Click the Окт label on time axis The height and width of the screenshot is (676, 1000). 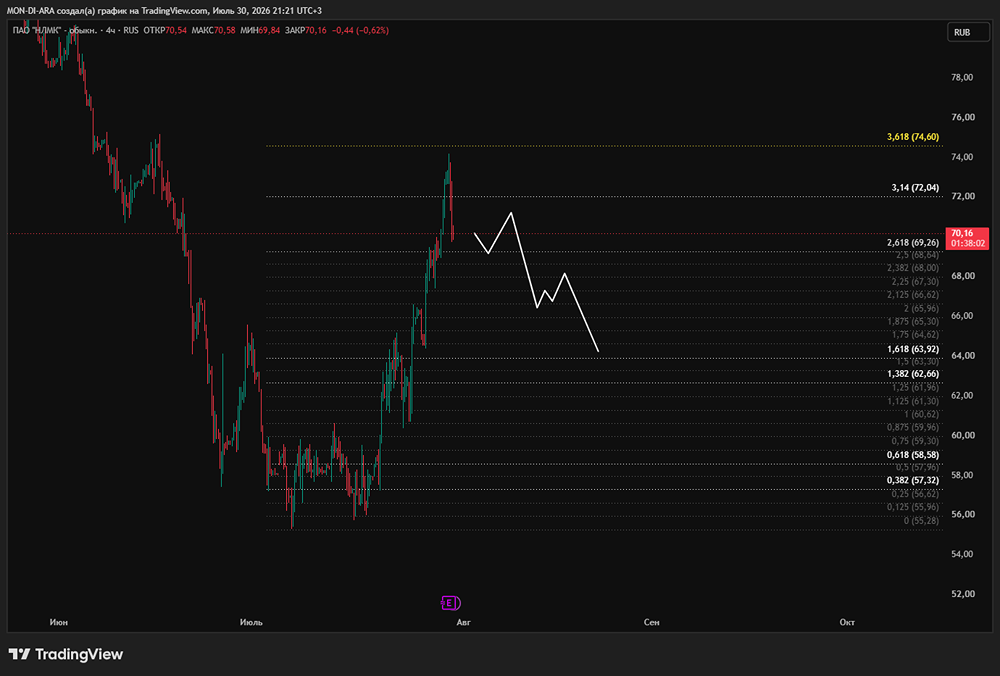pos(847,622)
